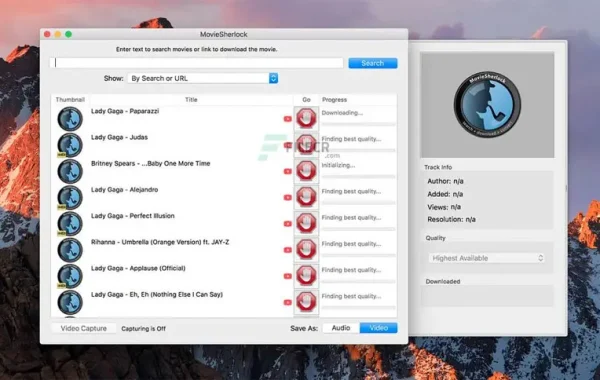Stop the Rihanna - Umbrella download

pos(306,250)
